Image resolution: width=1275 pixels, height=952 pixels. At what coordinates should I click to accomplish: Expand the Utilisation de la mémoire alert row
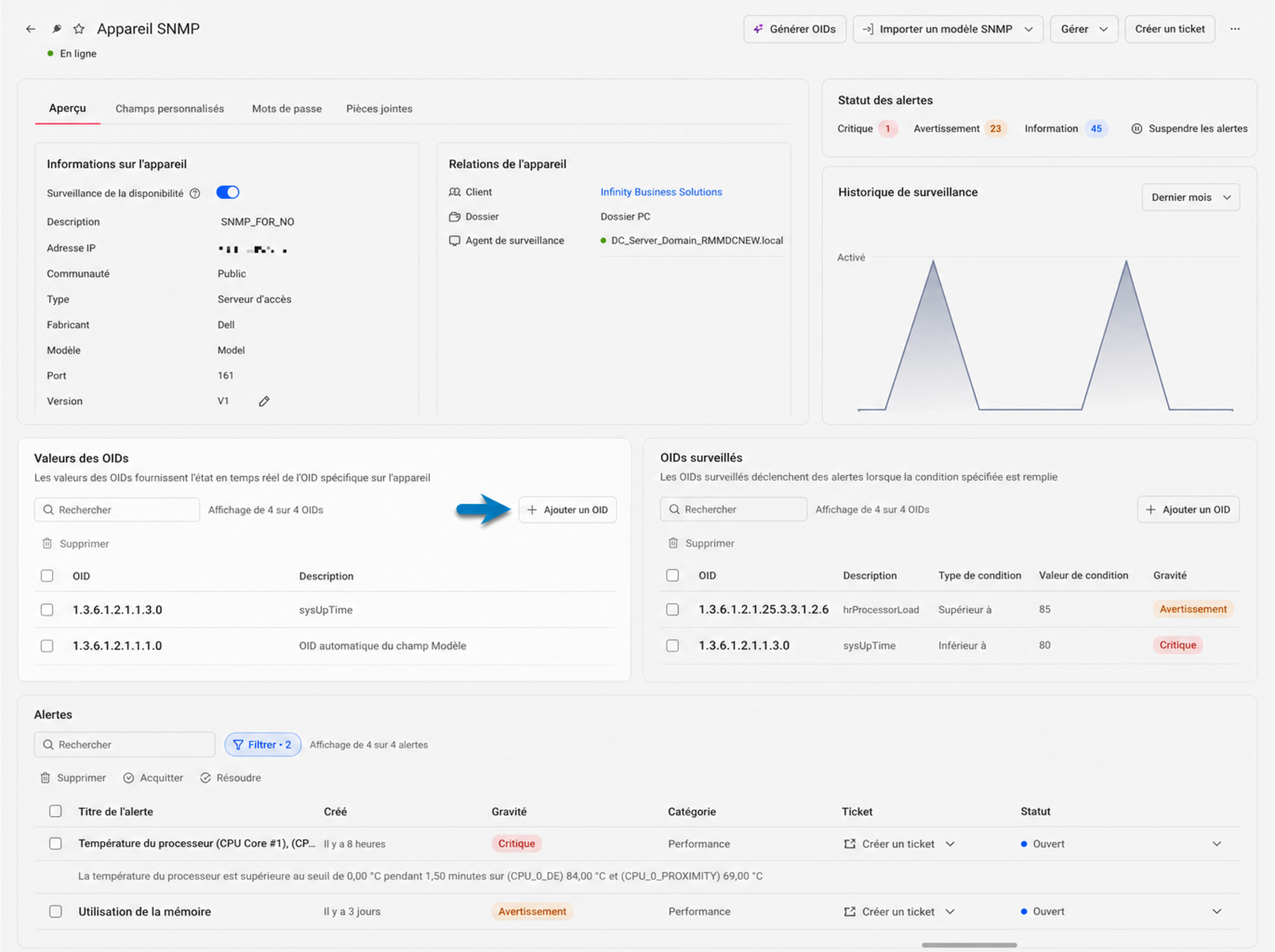(1216, 911)
